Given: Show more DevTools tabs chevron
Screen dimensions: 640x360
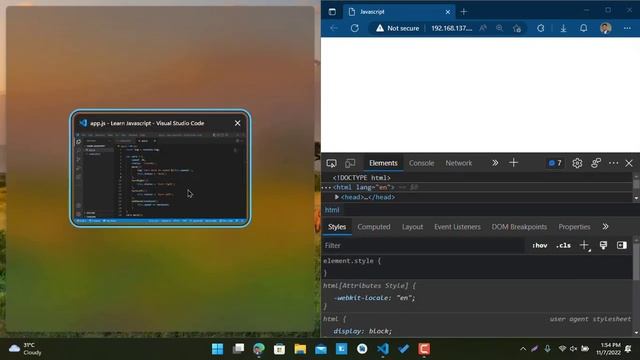Looking at the screenshot, I should (x=495, y=163).
